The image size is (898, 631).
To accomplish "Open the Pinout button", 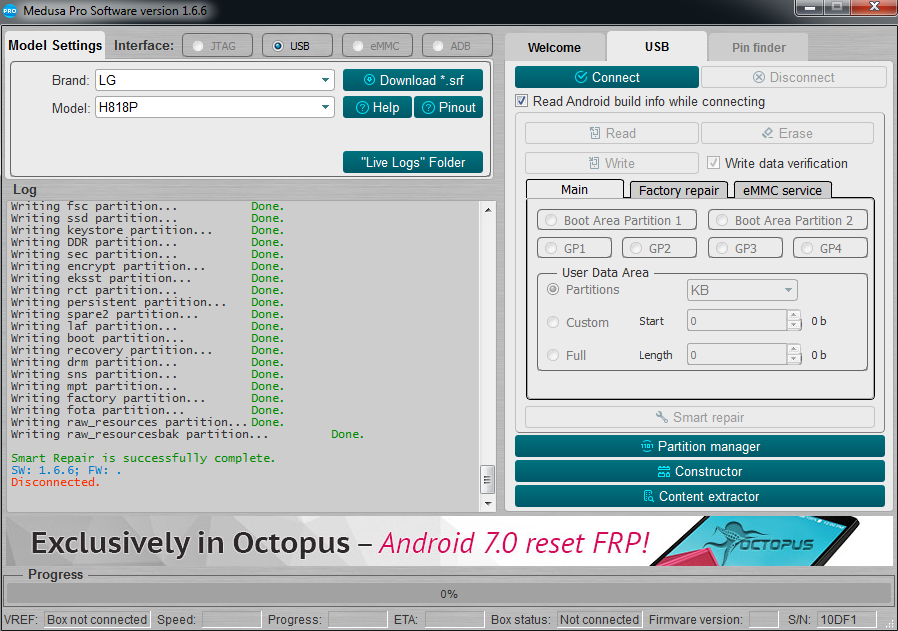I will [448, 108].
